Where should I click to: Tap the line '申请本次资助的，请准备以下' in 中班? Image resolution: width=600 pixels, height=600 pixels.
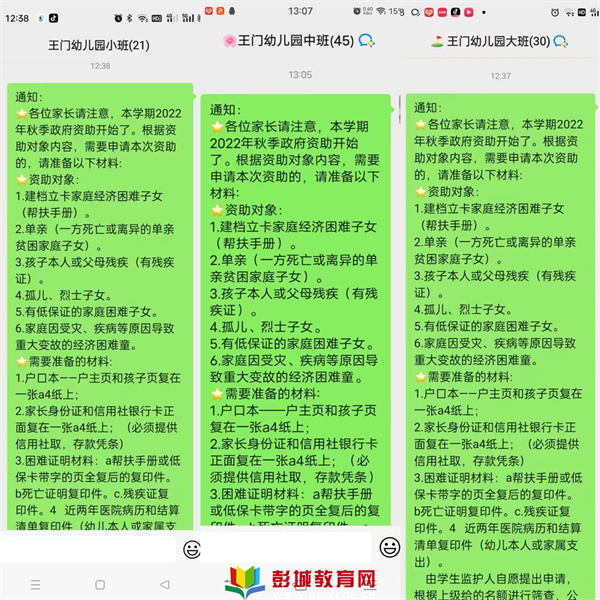tap(295, 176)
